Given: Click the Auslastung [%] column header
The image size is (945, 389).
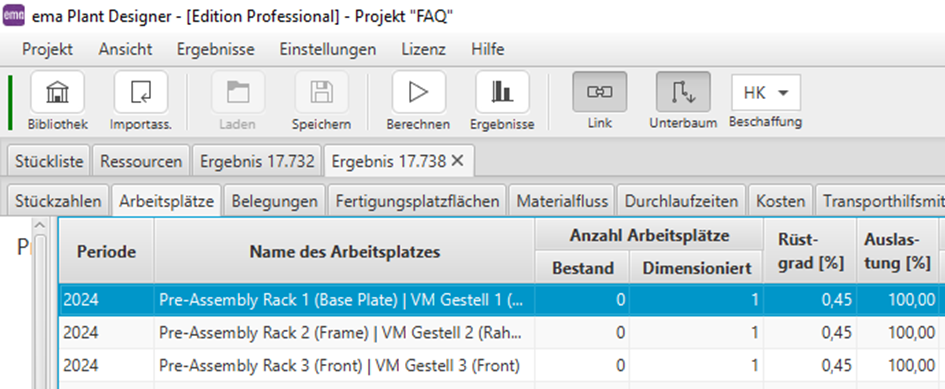Looking at the screenshot, I should pyautogui.click(x=897, y=251).
